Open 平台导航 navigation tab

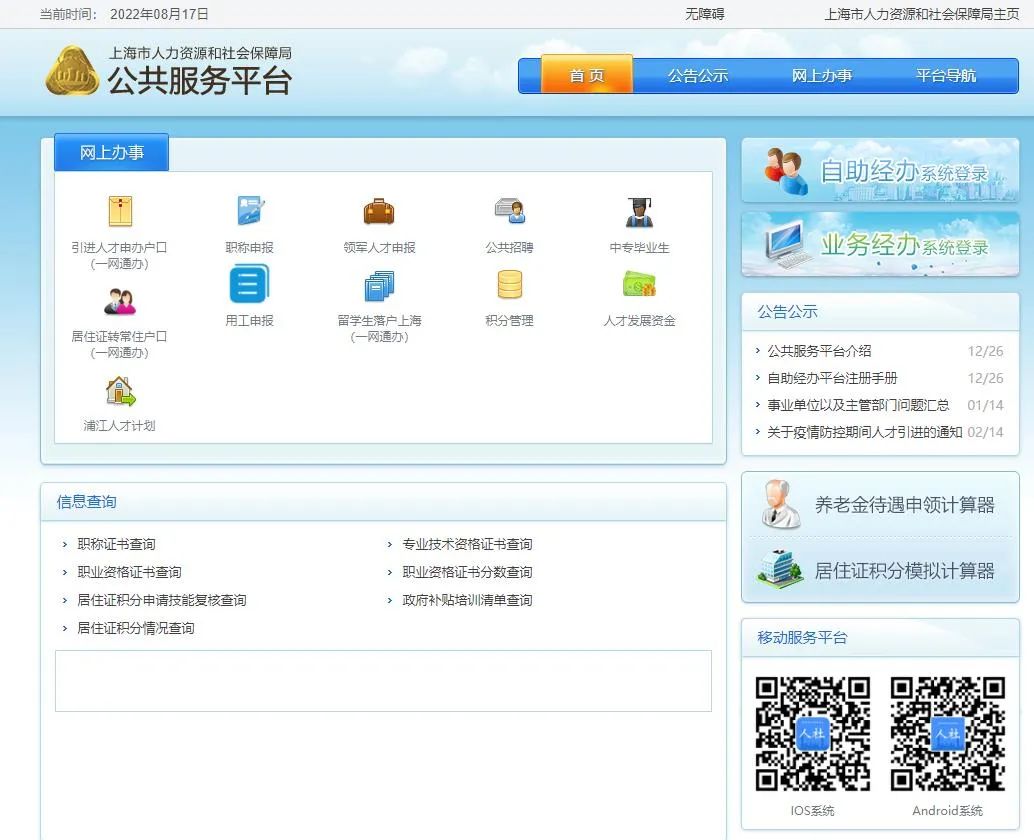(x=946, y=76)
